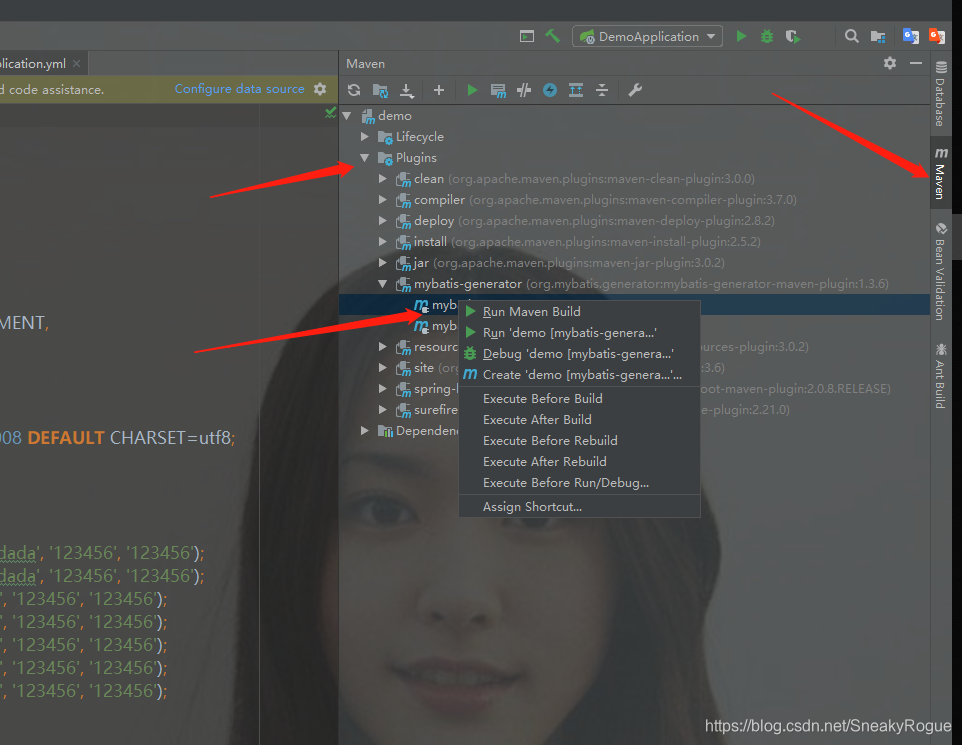The height and width of the screenshot is (745, 962).
Task: Collapse the demo project node
Action: [x=347, y=115]
